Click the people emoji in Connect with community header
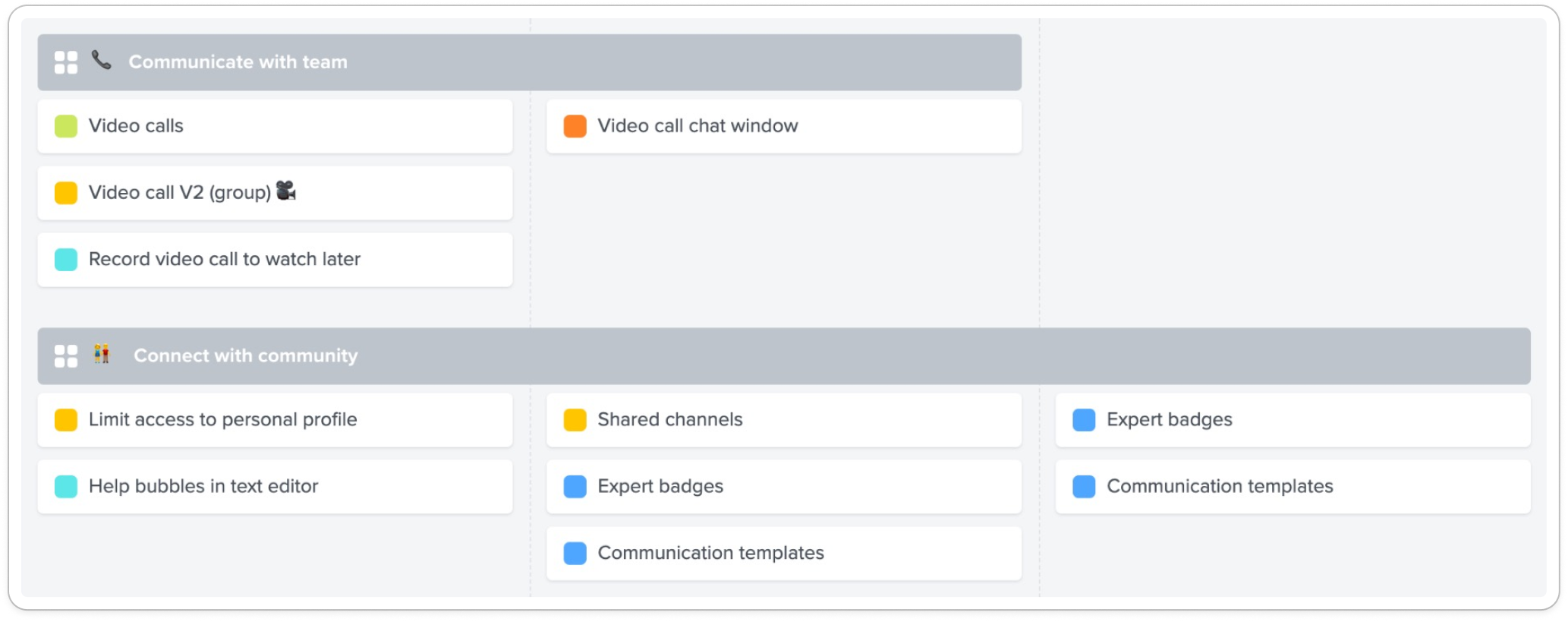Viewport: 1568px width, 622px height. (102, 354)
